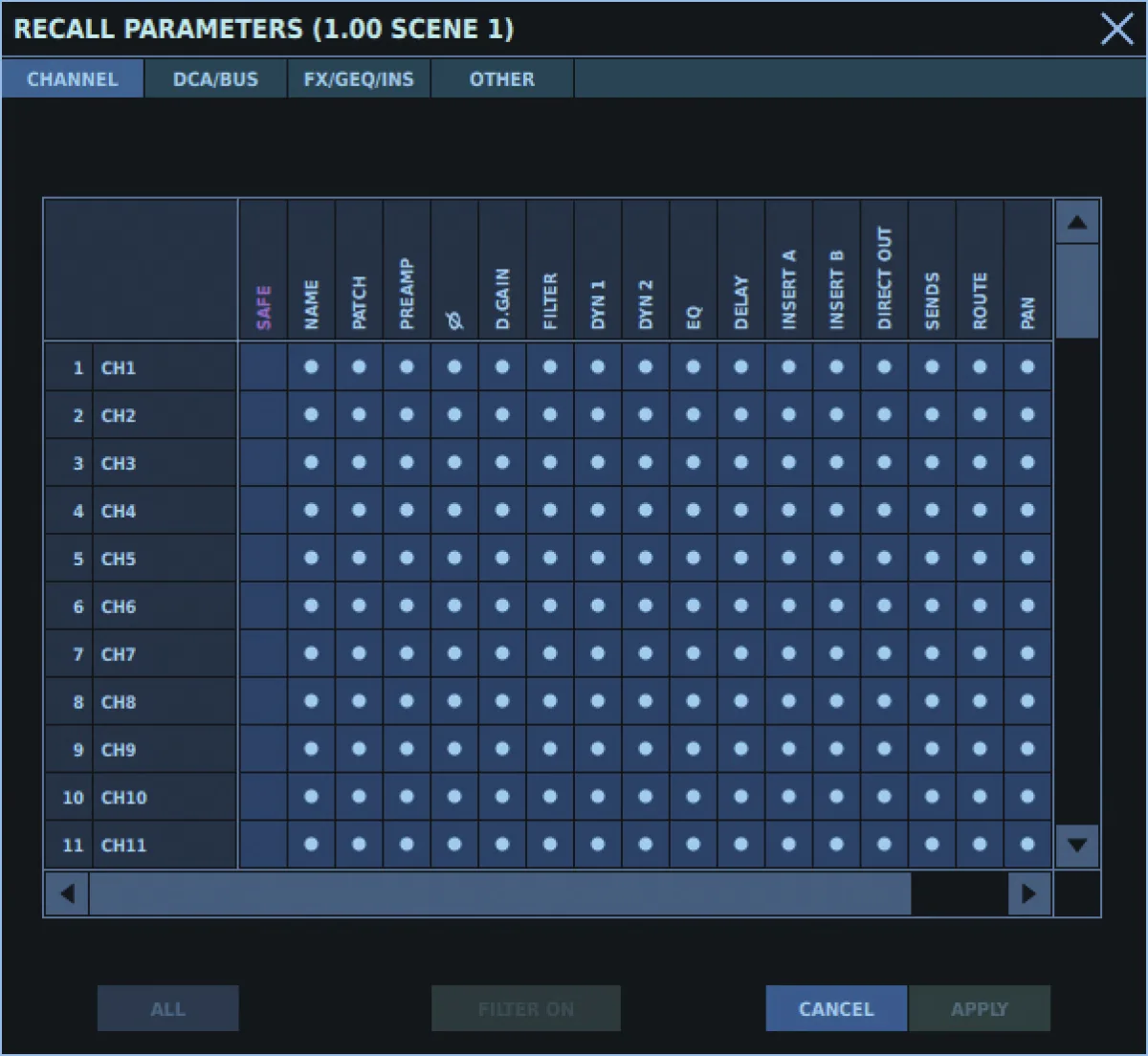The image size is (1148, 1056).
Task: Toggle SAFE for CH1
Action: tap(263, 367)
